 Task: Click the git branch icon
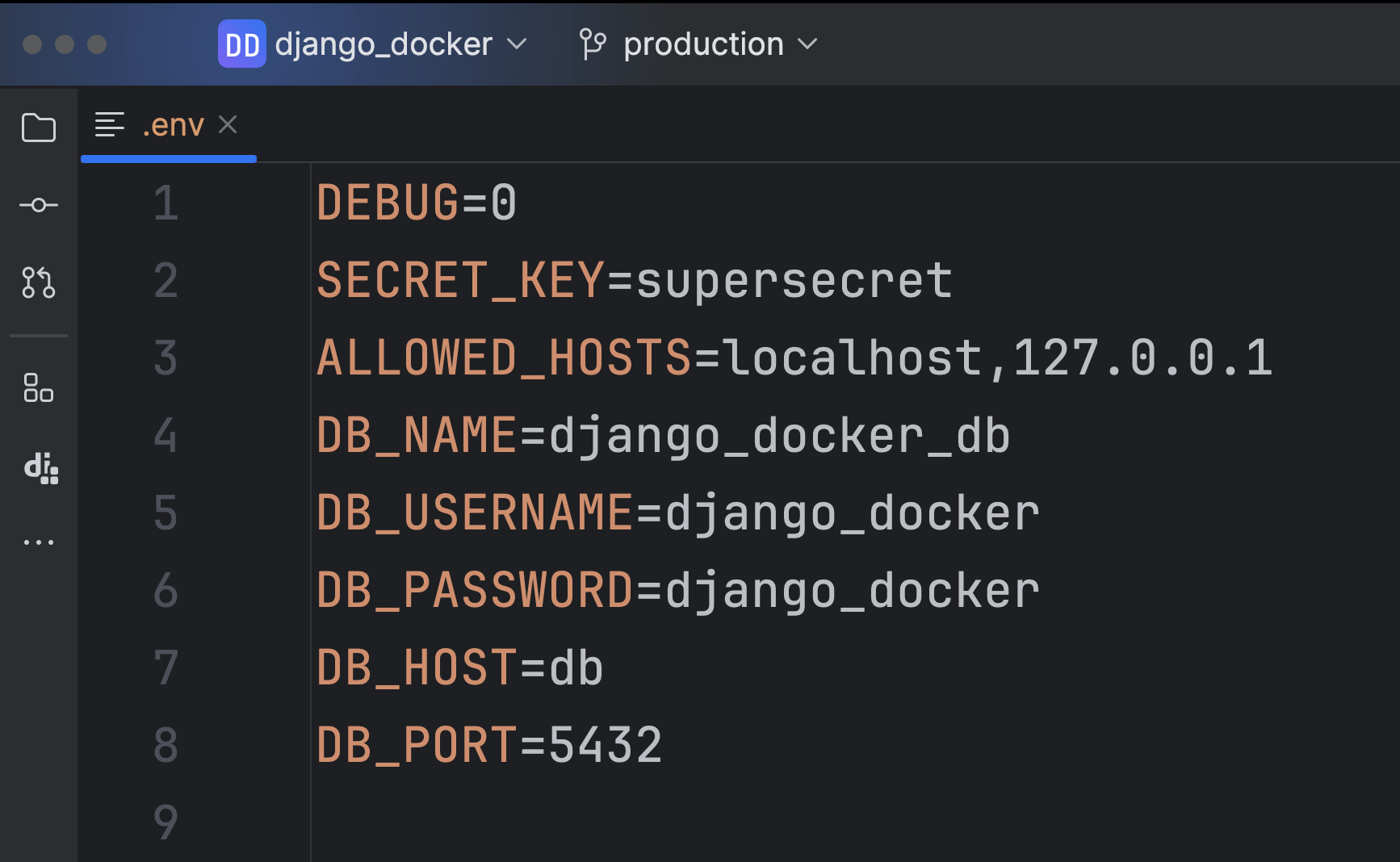[x=593, y=44]
